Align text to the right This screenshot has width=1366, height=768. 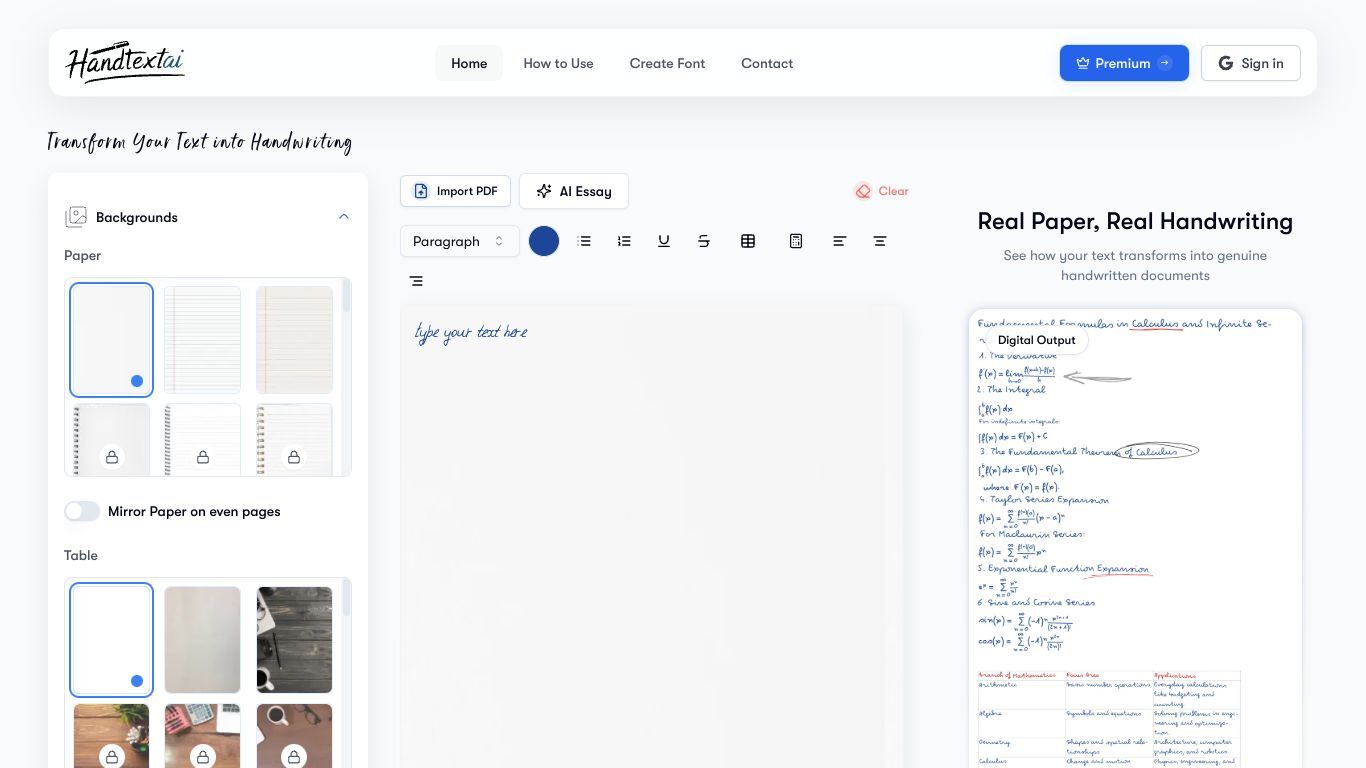click(x=416, y=281)
